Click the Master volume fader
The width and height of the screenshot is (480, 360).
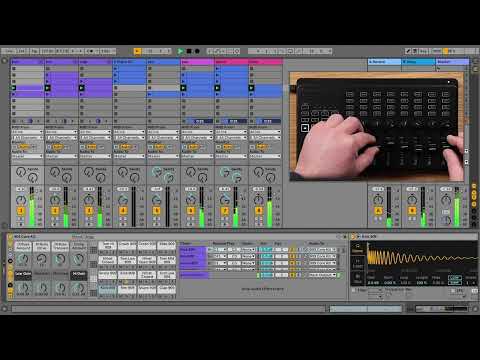click(x=457, y=207)
